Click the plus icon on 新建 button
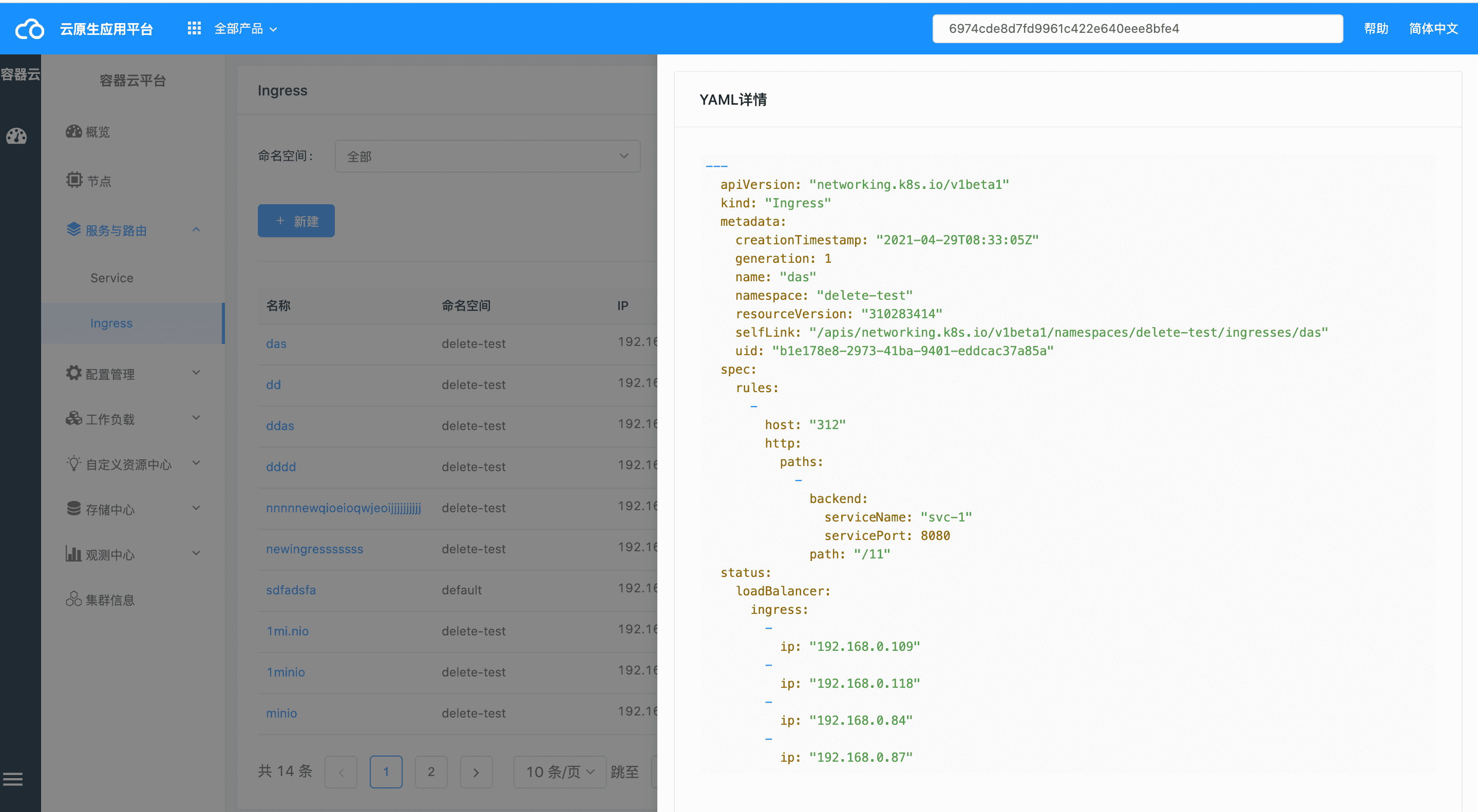The image size is (1478, 812). [x=280, y=221]
